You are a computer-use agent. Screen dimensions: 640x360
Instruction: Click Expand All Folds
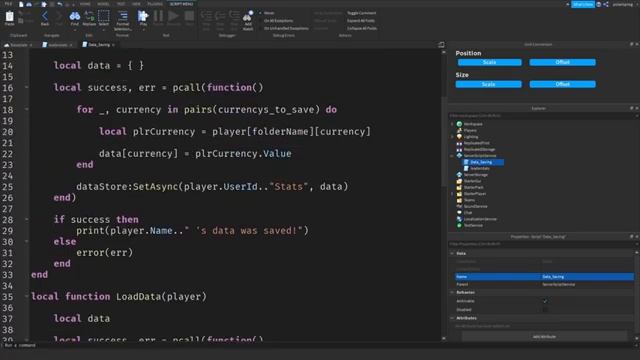click(x=361, y=21)
